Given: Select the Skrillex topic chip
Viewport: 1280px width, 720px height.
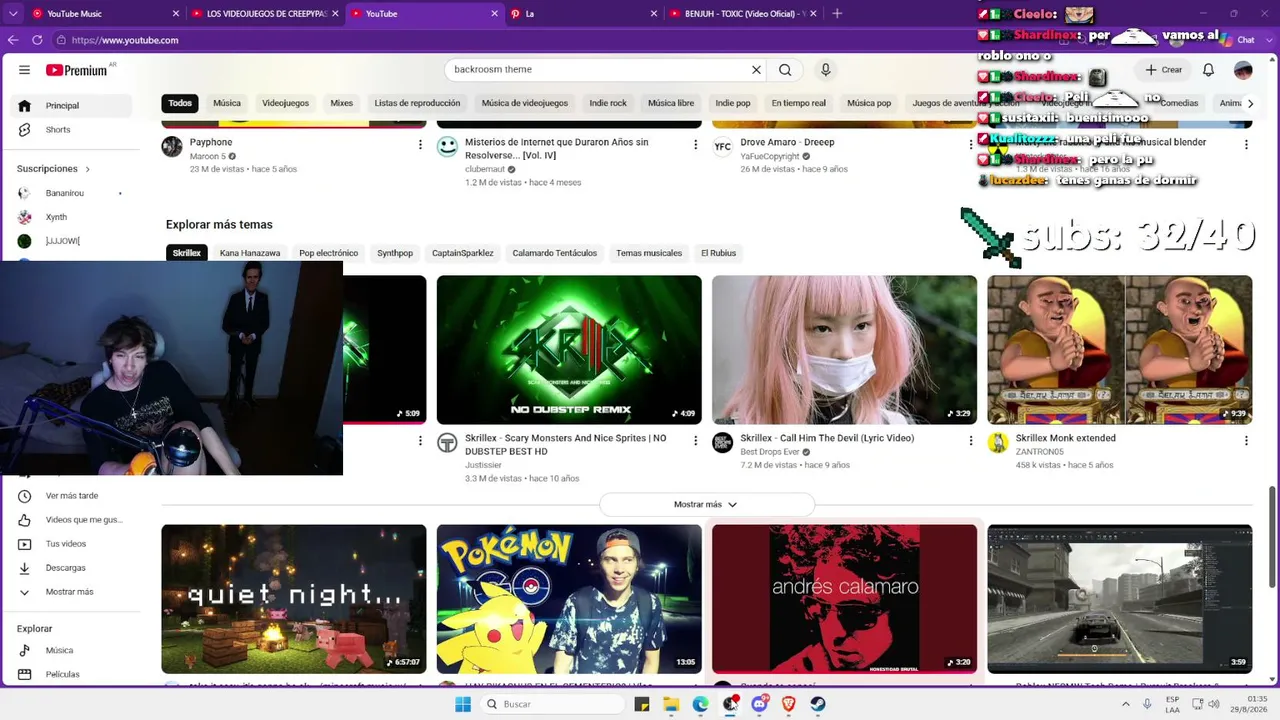Looking at the screenshot, I should point(187,253).
